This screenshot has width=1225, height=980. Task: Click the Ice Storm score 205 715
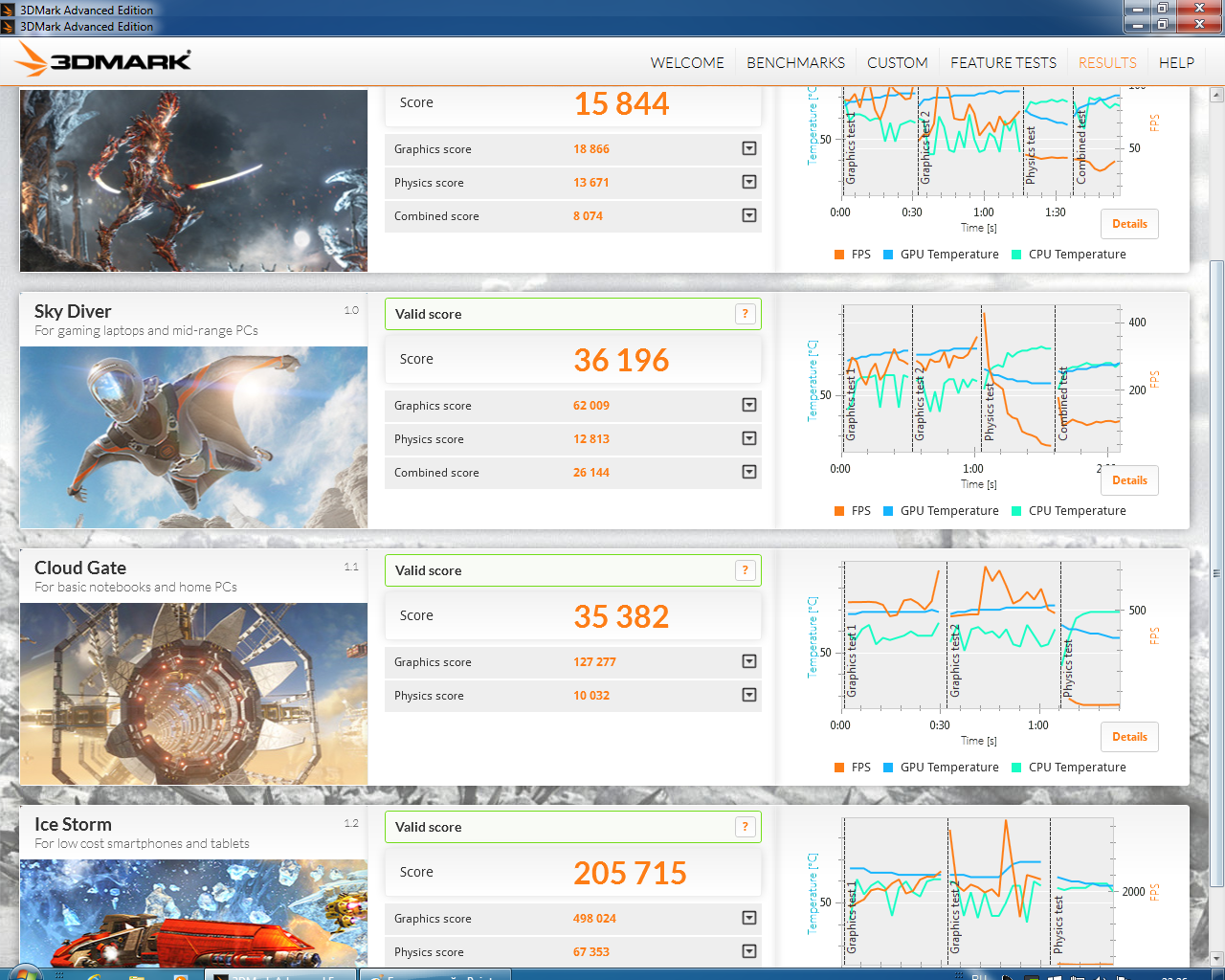(631, 873)
